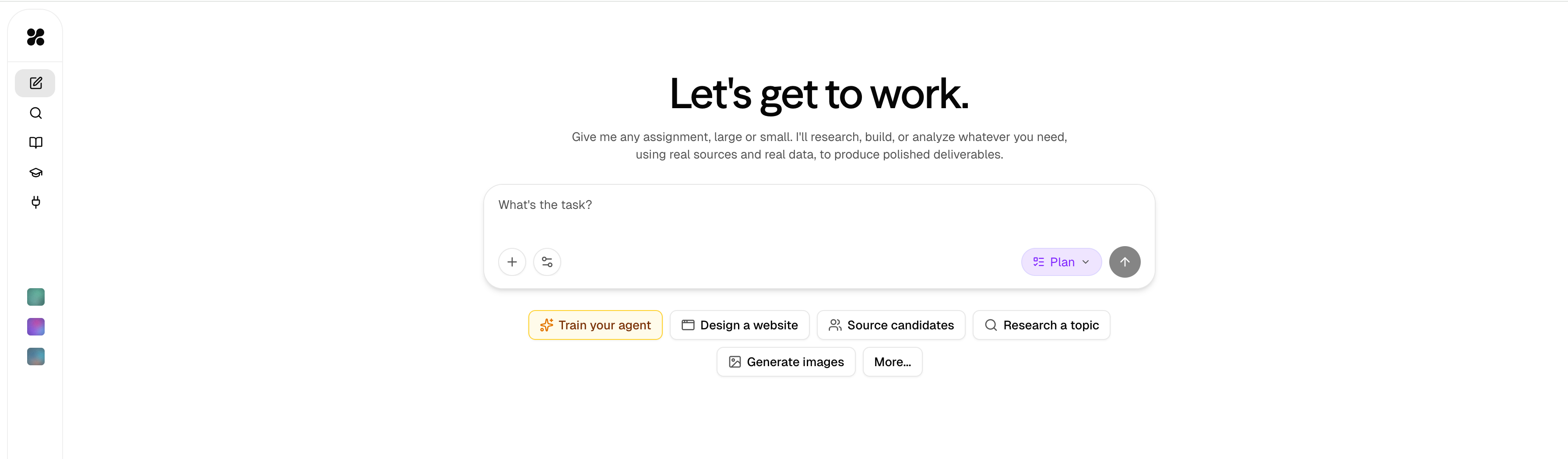
Task: Open the More... suggestions menu
Action: pos(893,362)
